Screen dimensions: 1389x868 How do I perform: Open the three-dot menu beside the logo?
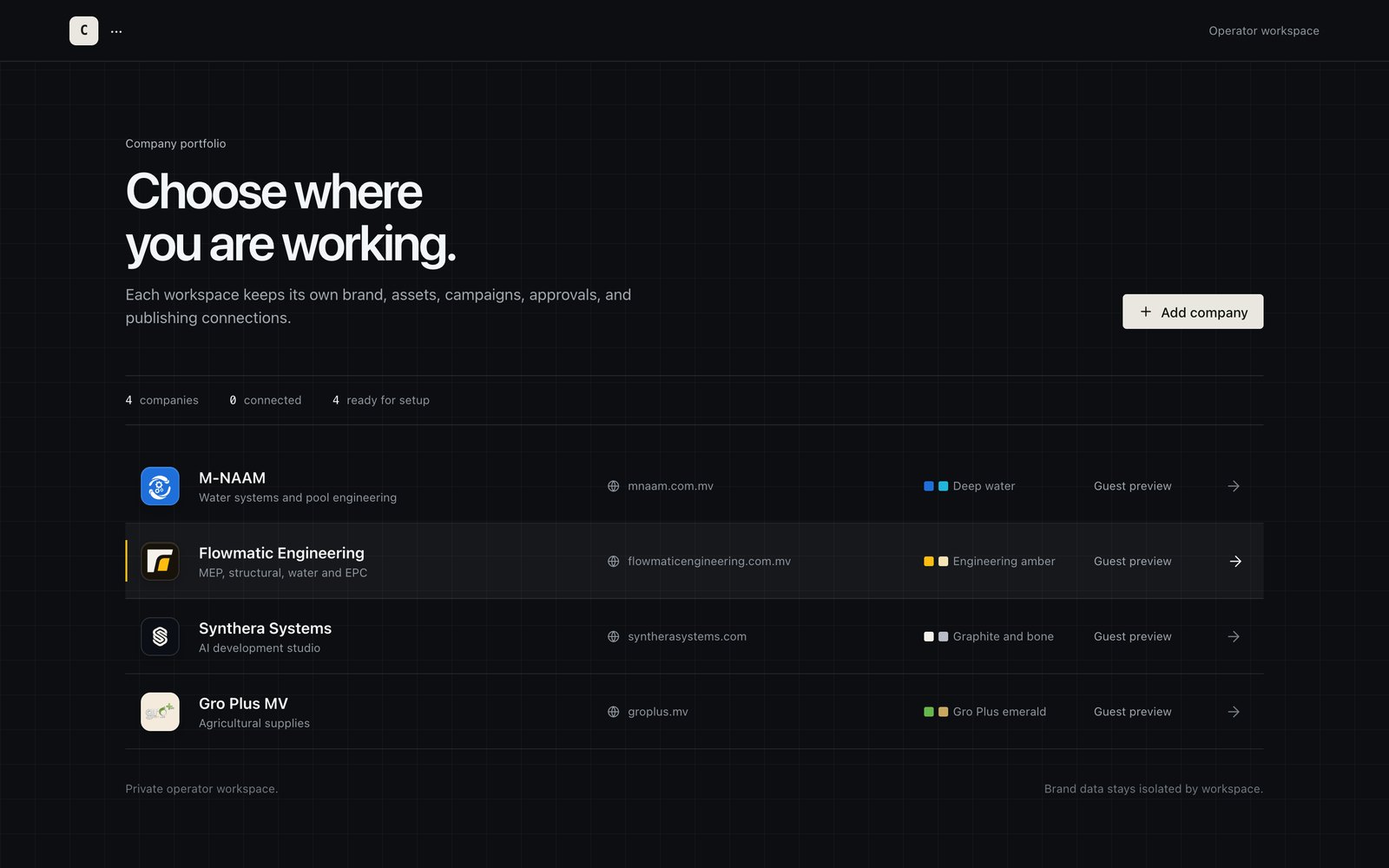[x=116, y=31]
